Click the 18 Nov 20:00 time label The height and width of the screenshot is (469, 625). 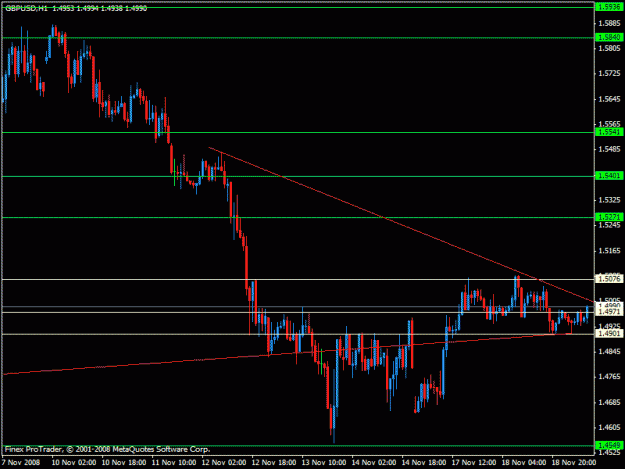tap(574, 463)
